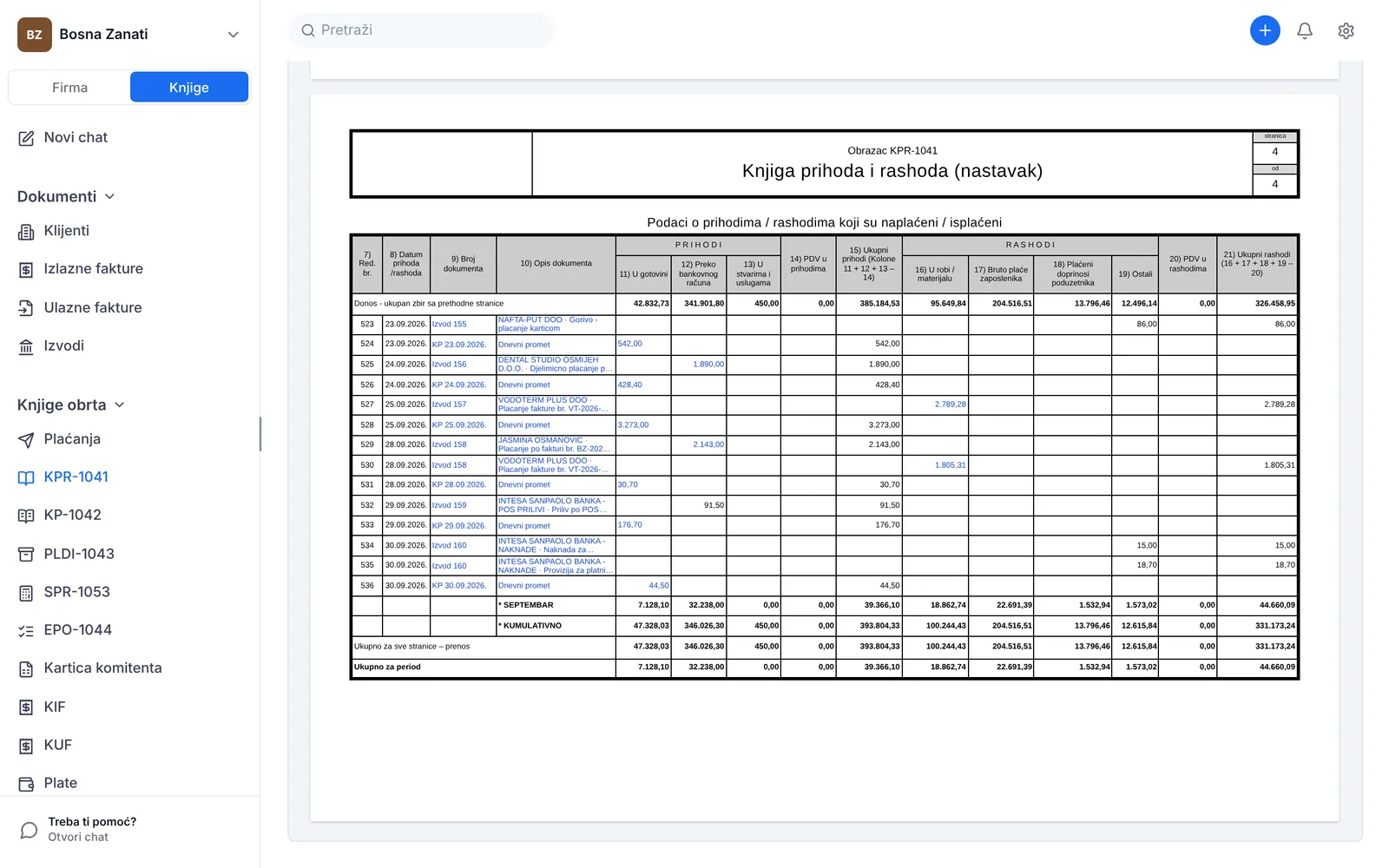
Task: Open Izvodi bank icon item
Action: coord(130,345)
